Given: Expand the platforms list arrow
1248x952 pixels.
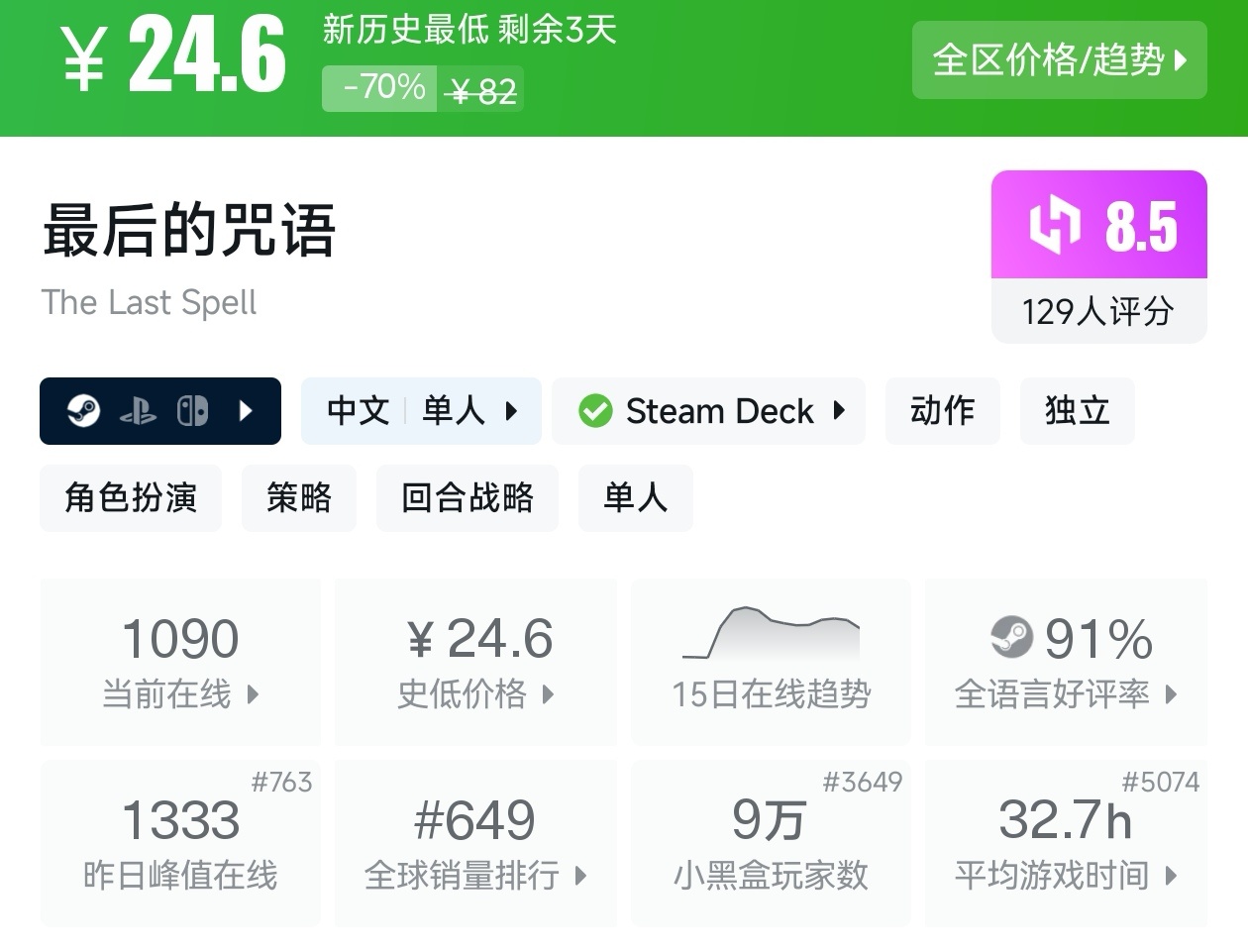Looking at the screenshot, I should click(x=247, y=410).
